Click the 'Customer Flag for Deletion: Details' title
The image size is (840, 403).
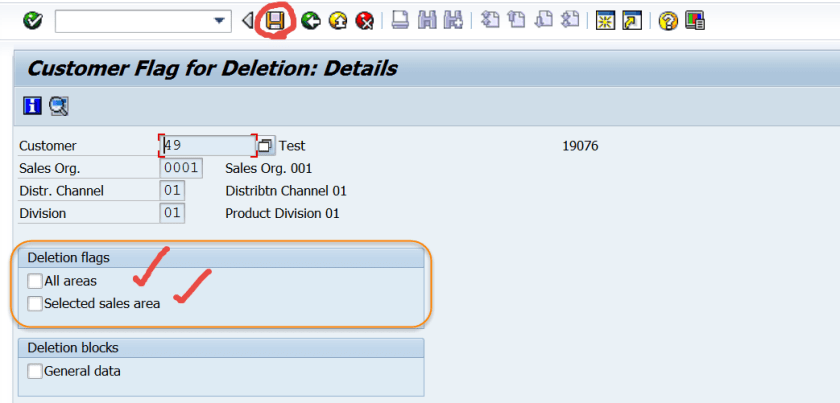point(212,69)
